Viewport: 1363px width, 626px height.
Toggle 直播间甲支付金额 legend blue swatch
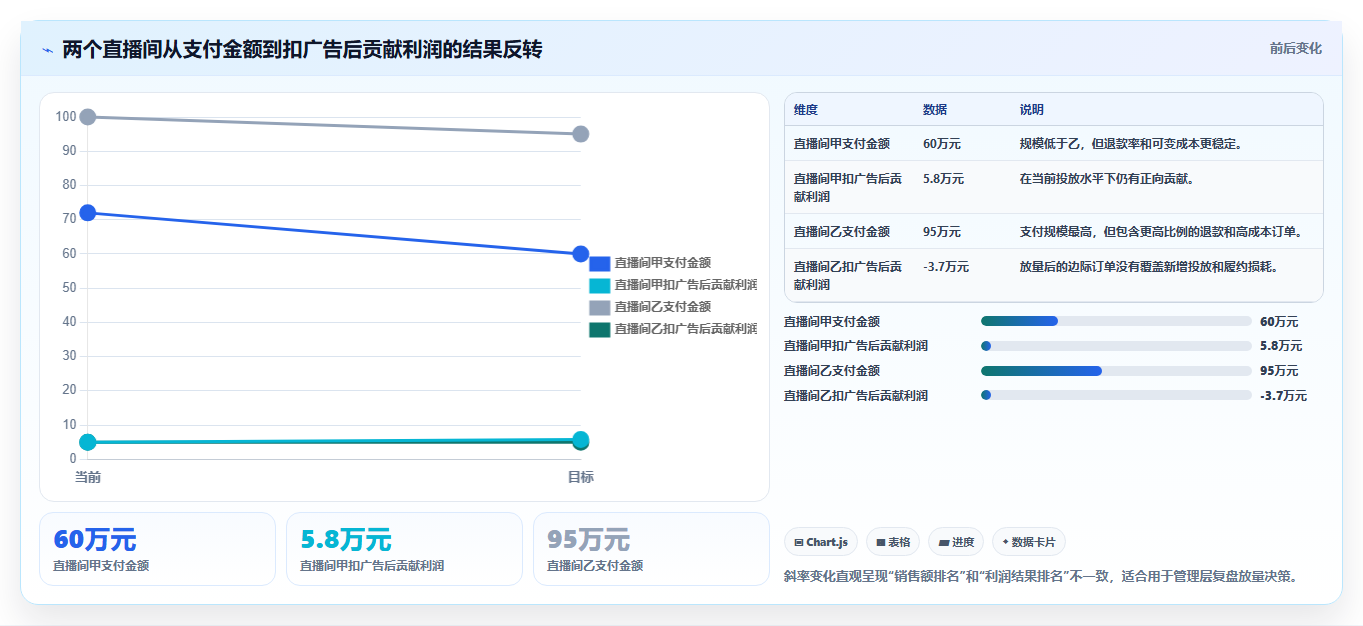[x=599, y=263]
